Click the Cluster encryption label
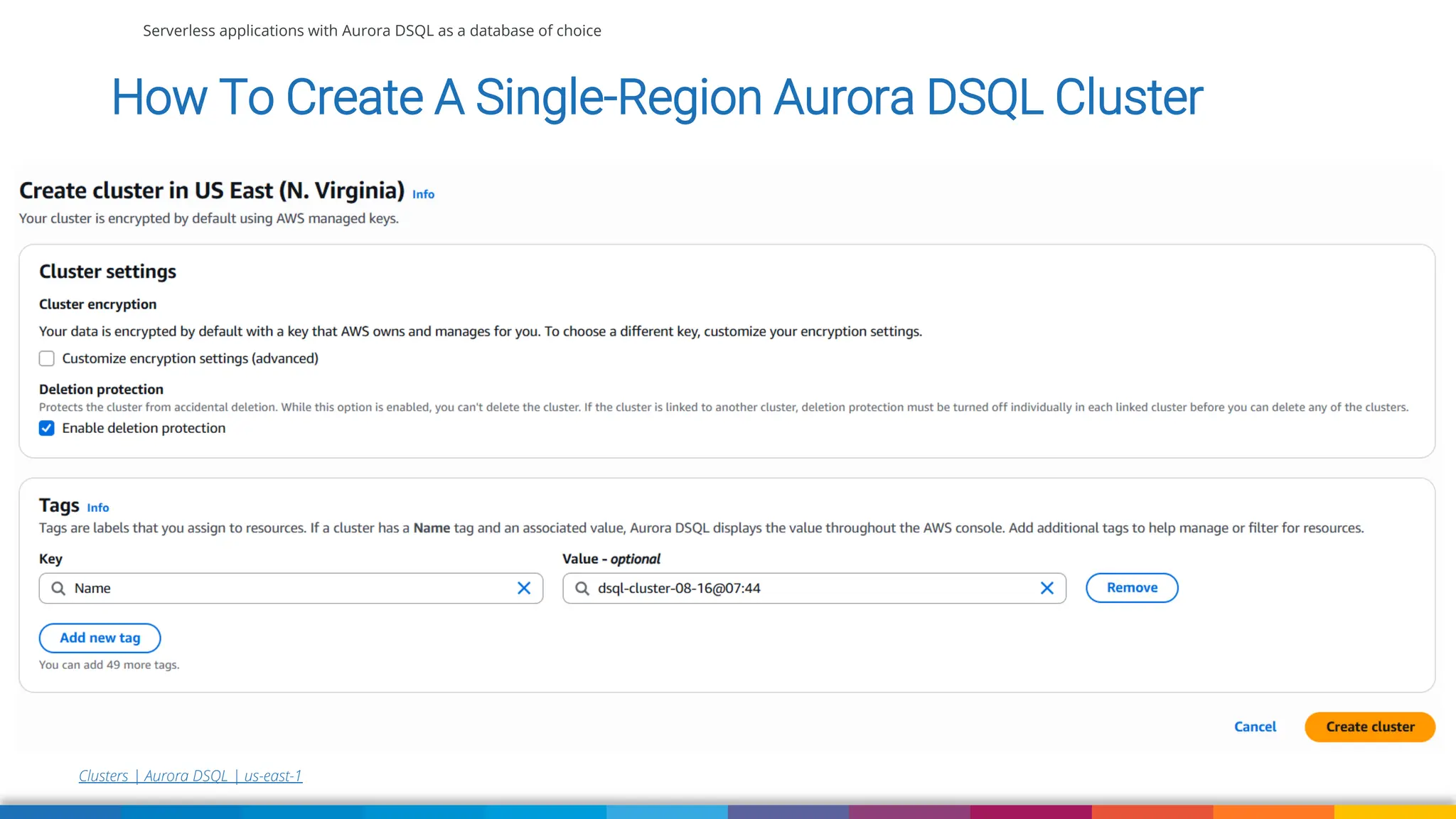 point(97,304)
